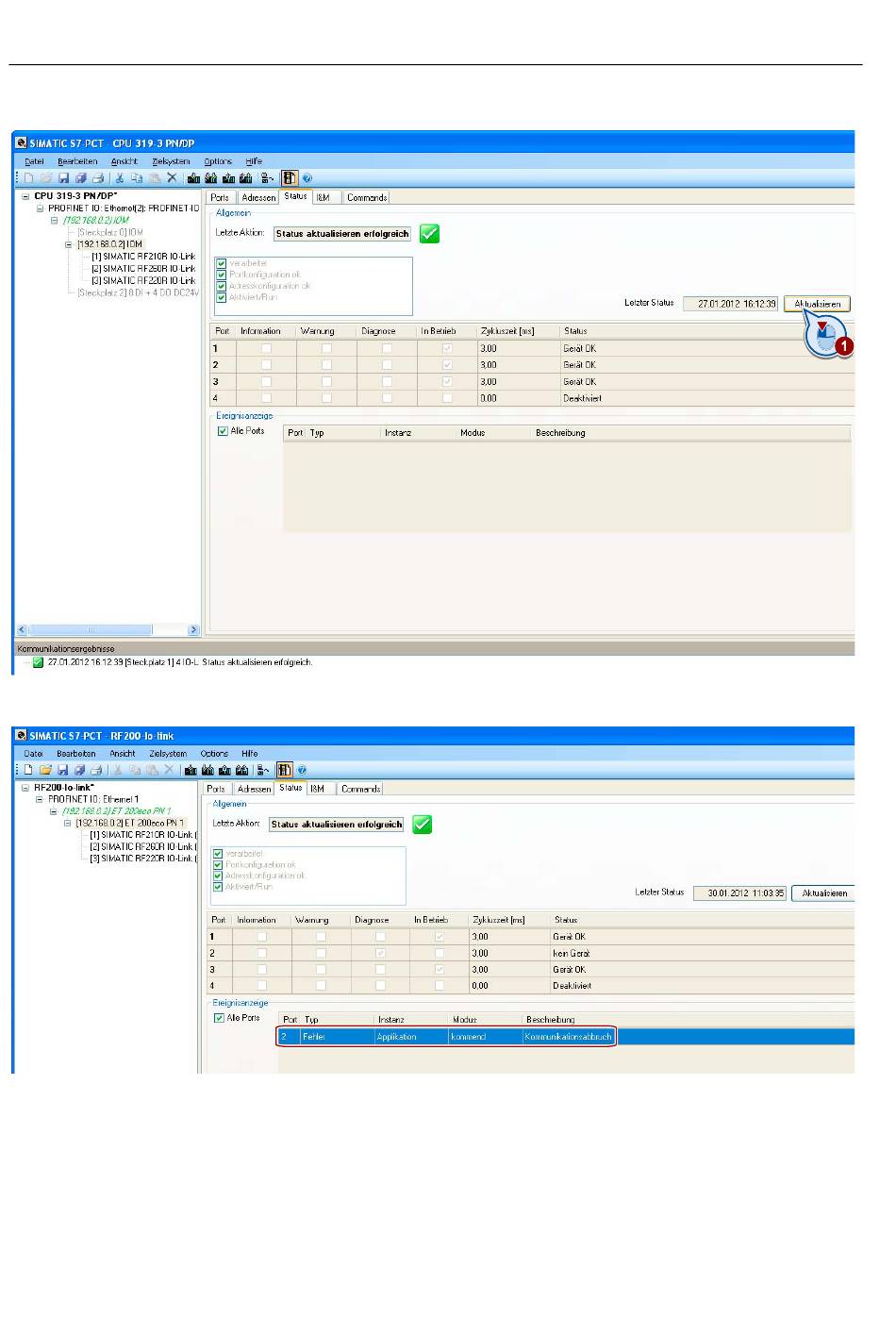Switch to Ports tab in CPU 319-3 window
The width and height of the screenshot is (896, 1318).
220,198
